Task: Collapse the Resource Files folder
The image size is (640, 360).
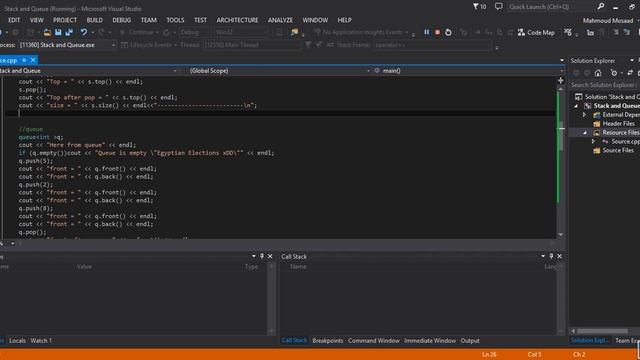Action: (584, 133)
